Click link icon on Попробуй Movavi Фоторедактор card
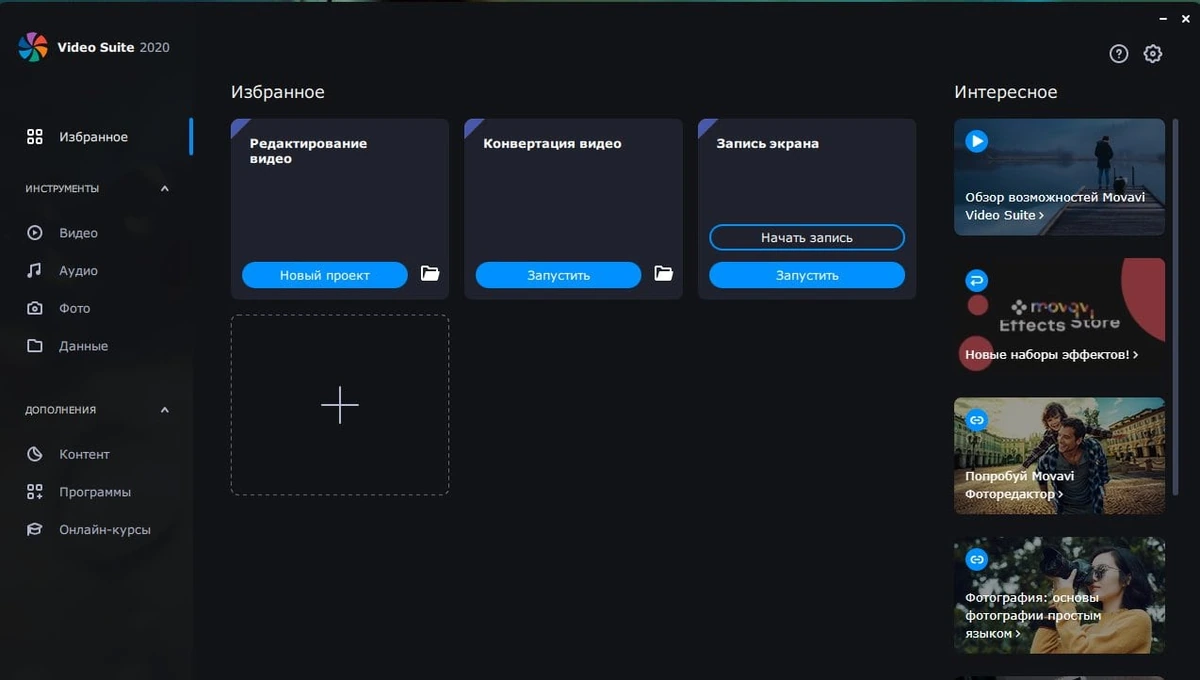The height and width of the screenshot is (680, 1200). 977,420
